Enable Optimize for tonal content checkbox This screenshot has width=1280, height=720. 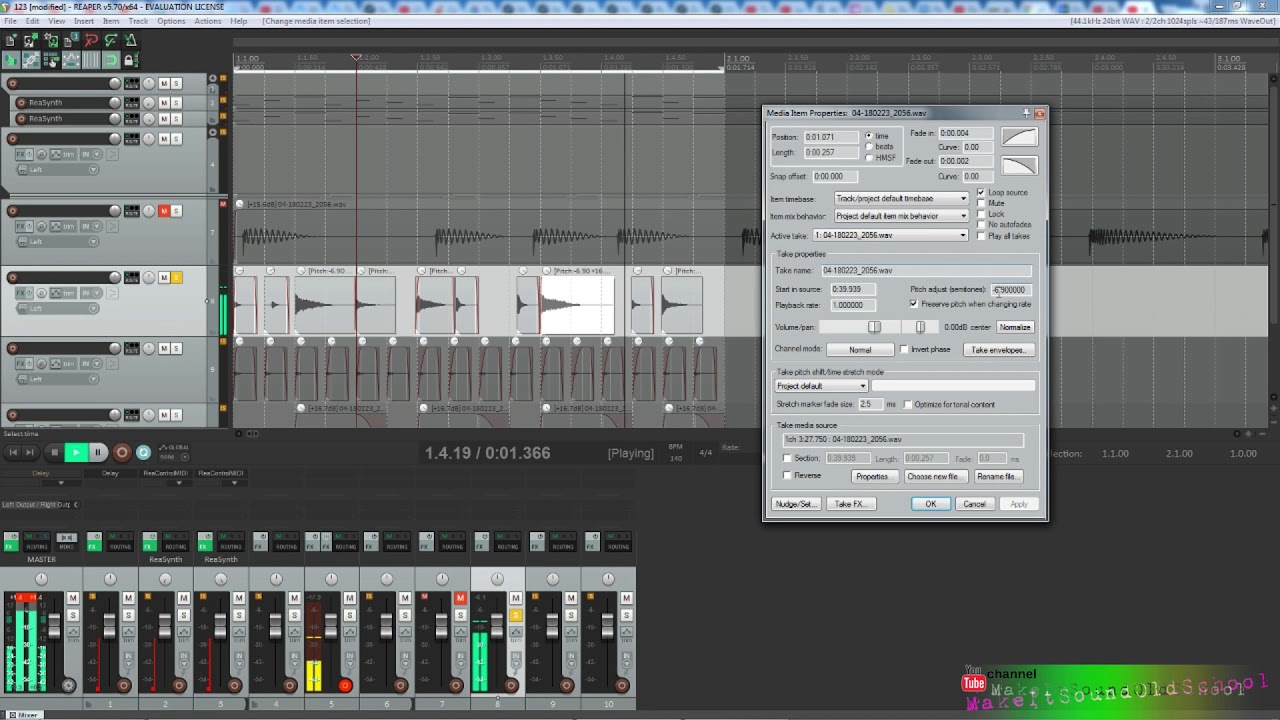[908, 404]
